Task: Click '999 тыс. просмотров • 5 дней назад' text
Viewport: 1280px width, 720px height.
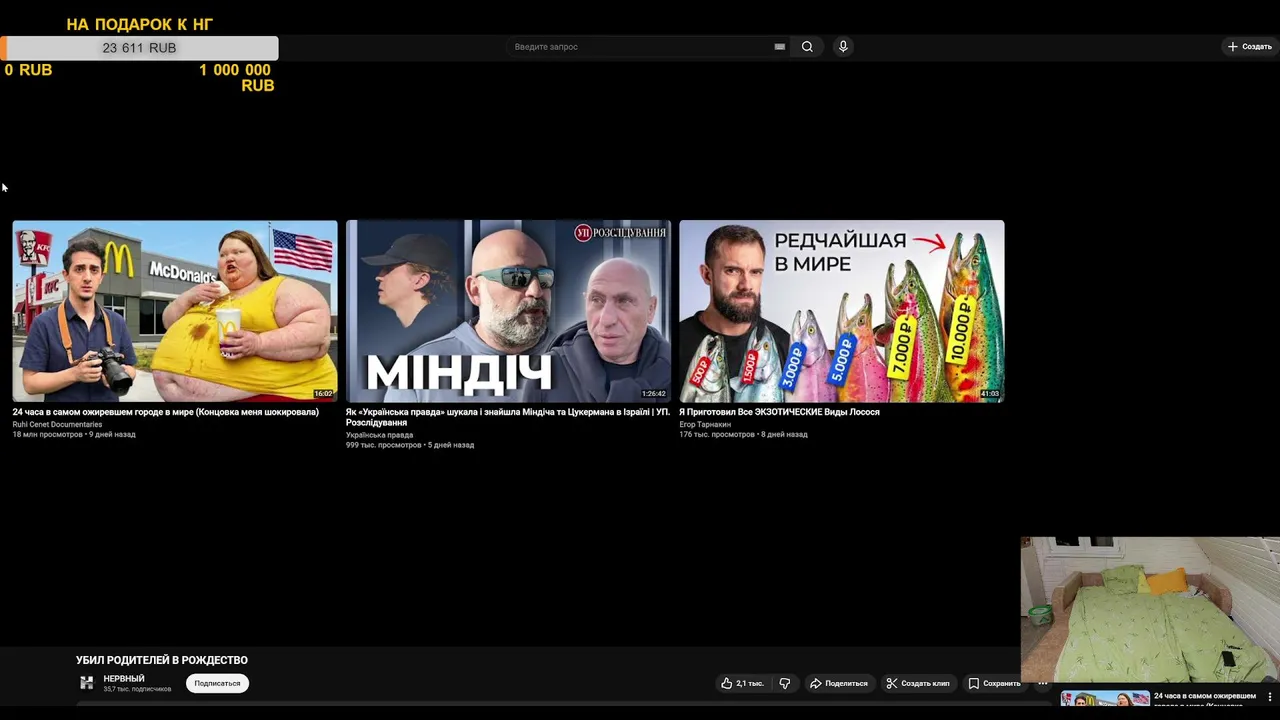Action: pyautogui.click(x=410, y=446)
